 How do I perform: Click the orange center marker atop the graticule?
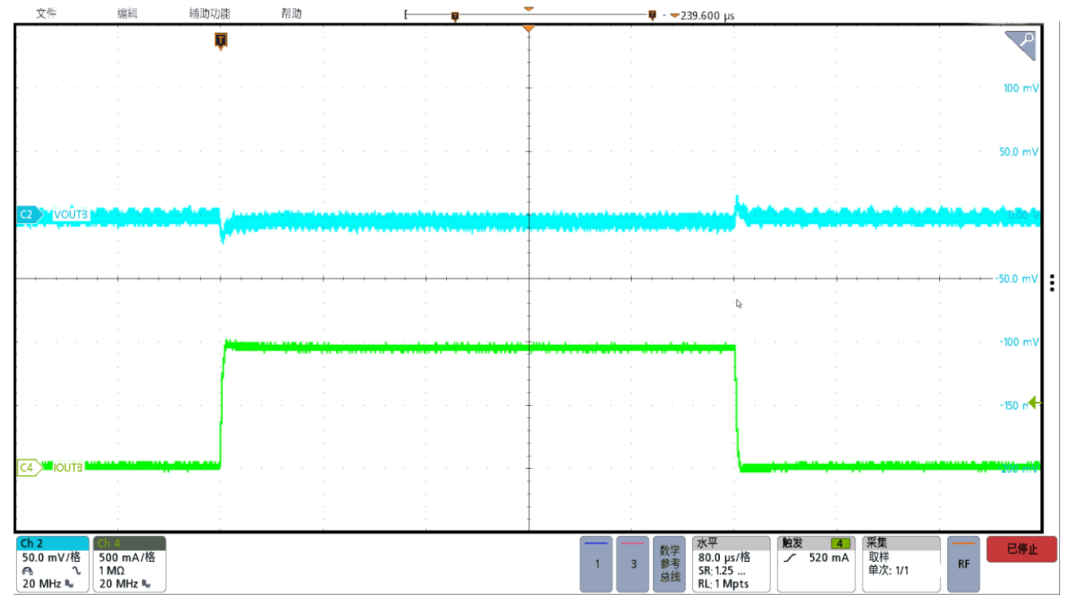[528, 29]
